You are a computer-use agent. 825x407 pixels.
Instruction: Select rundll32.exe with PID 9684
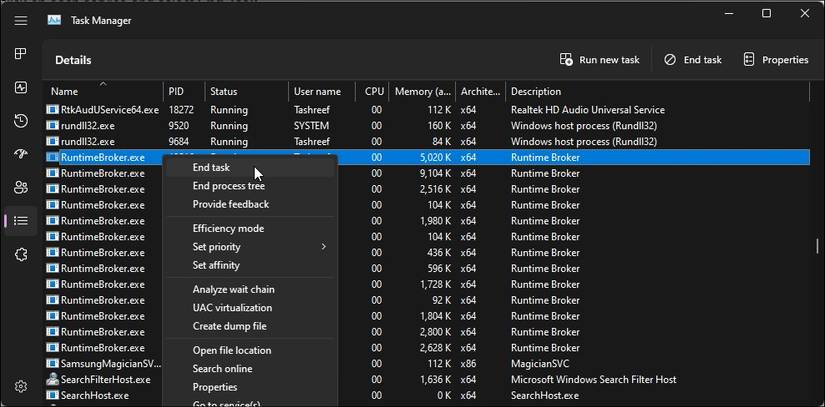click(427, 141)
